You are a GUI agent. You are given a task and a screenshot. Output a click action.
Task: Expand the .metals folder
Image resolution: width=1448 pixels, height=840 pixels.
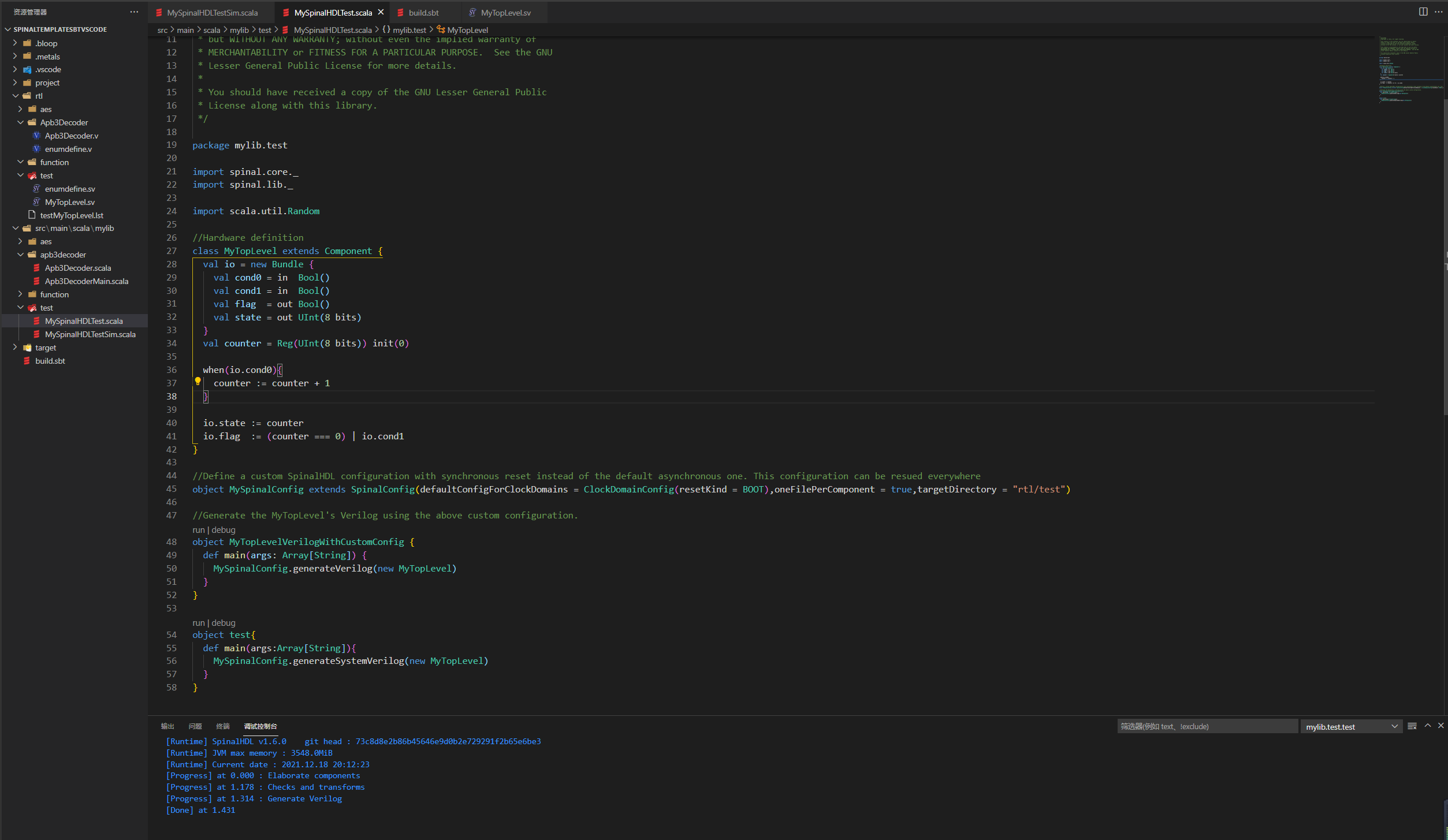click(x=47, y=57)
